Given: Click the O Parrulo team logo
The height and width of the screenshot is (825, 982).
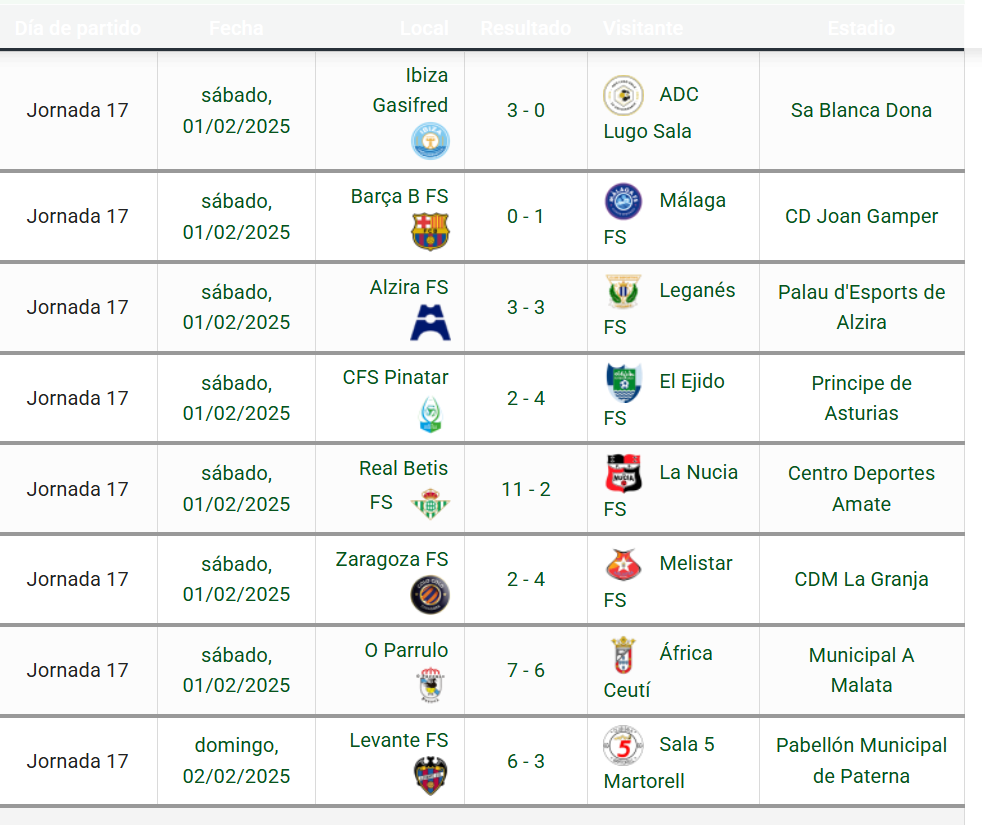Looking at the screenshot, I should pyautogui.click(x=430, y=685).
